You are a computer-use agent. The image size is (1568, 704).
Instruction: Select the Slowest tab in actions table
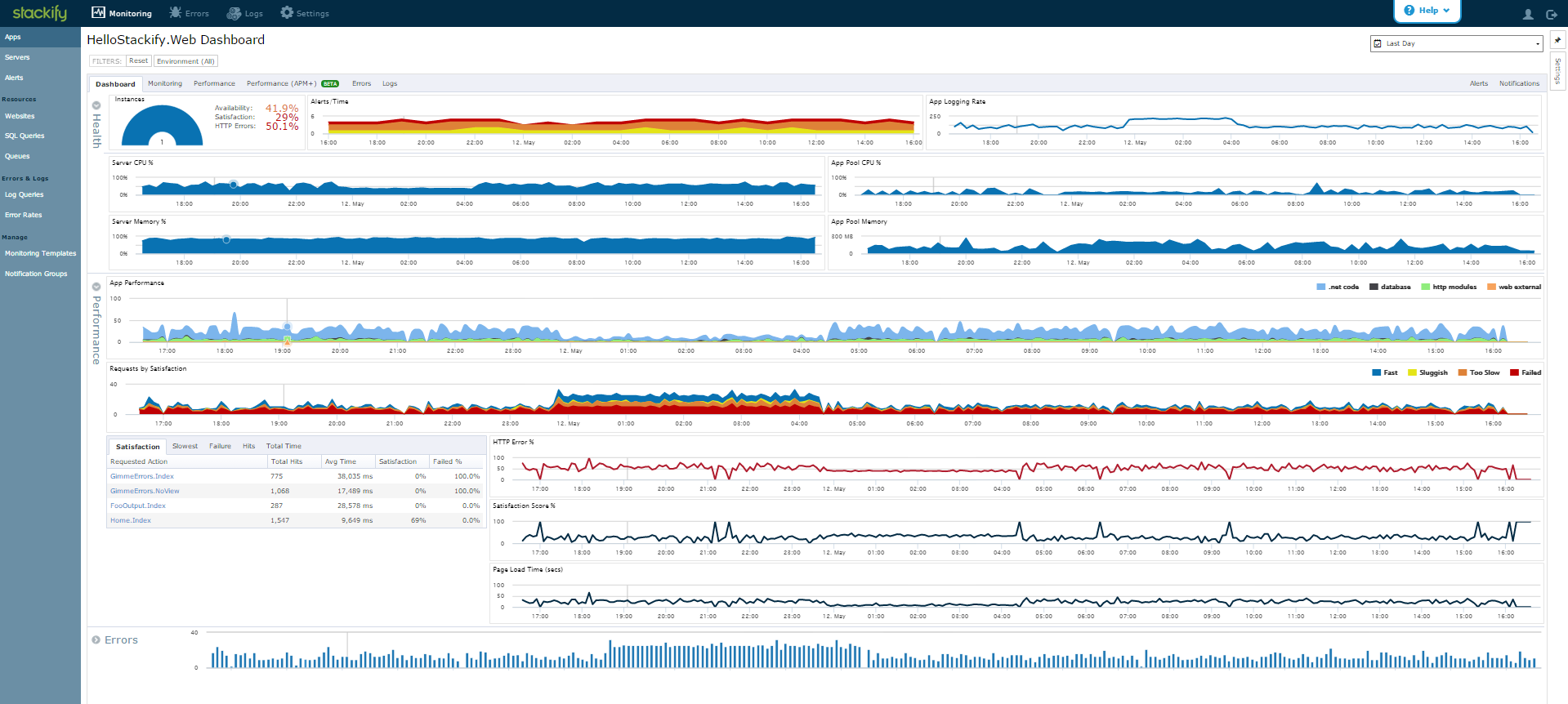185,446
